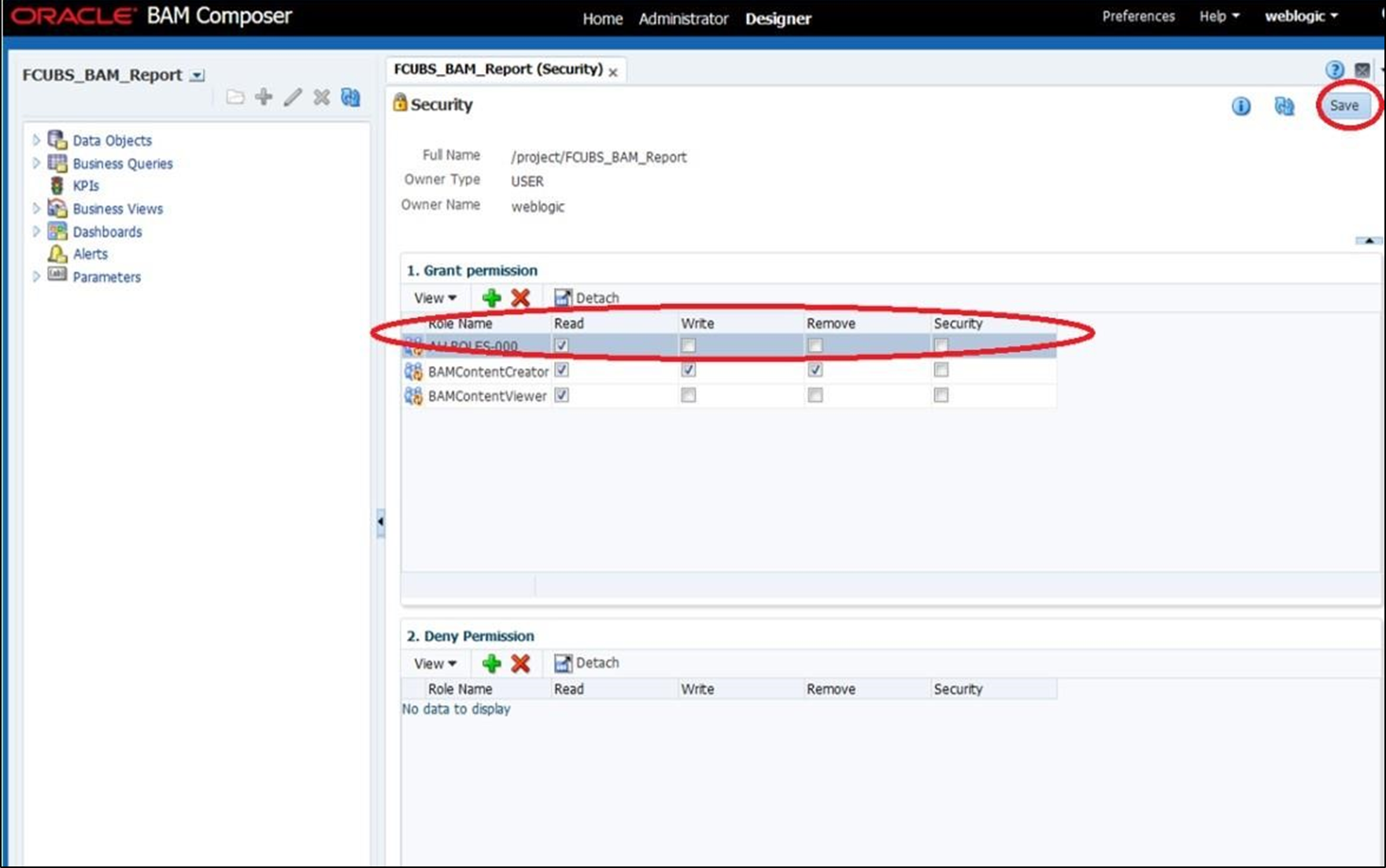The width and height of the screenshot is (1386, 868).
Task: Click the green plus icon in Grant permission
Action: [492, 297]
